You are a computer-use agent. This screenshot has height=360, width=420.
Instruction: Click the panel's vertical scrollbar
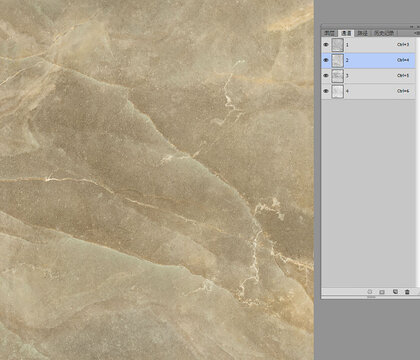(x=418, y=162)
